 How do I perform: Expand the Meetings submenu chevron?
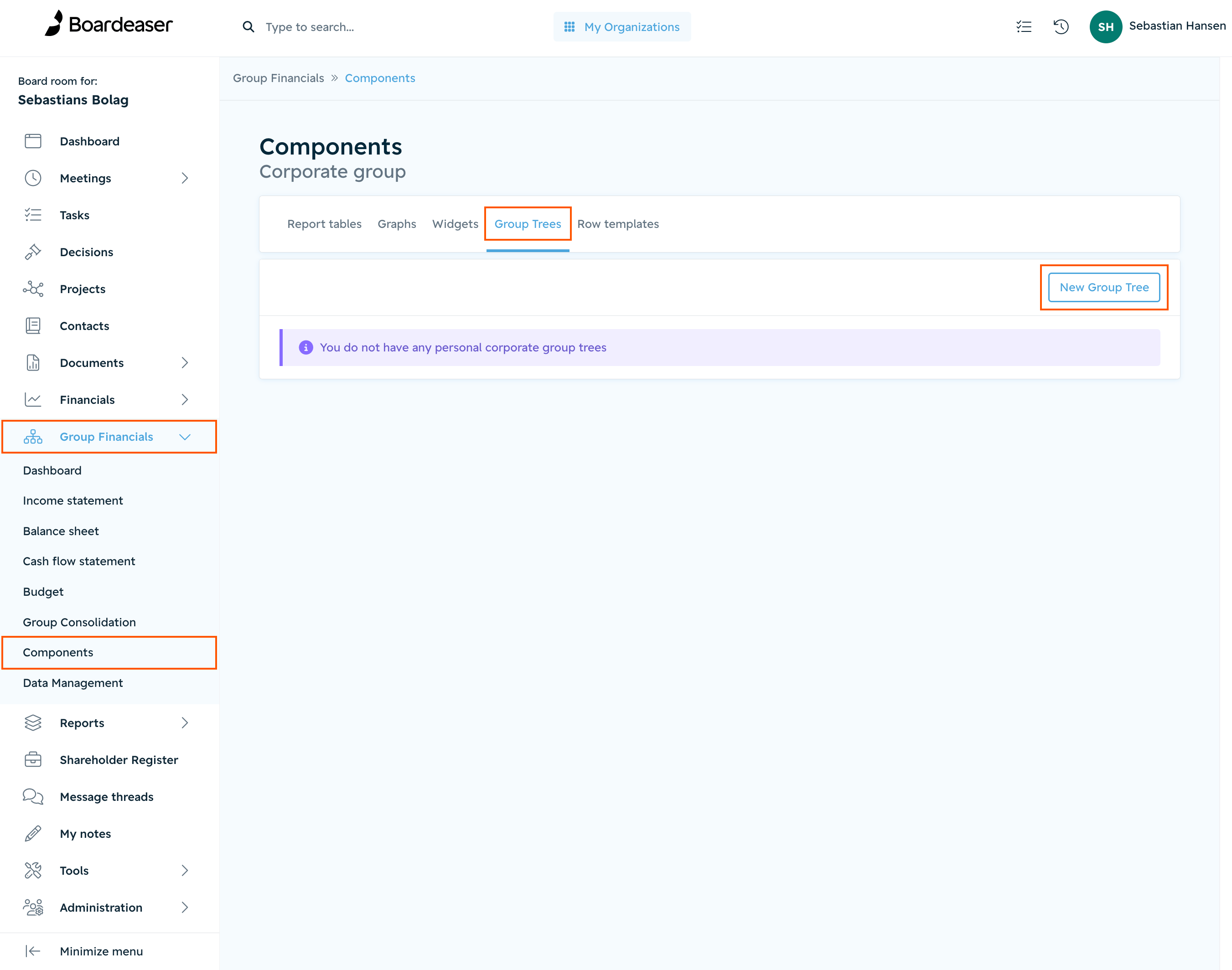coord(185,178)
